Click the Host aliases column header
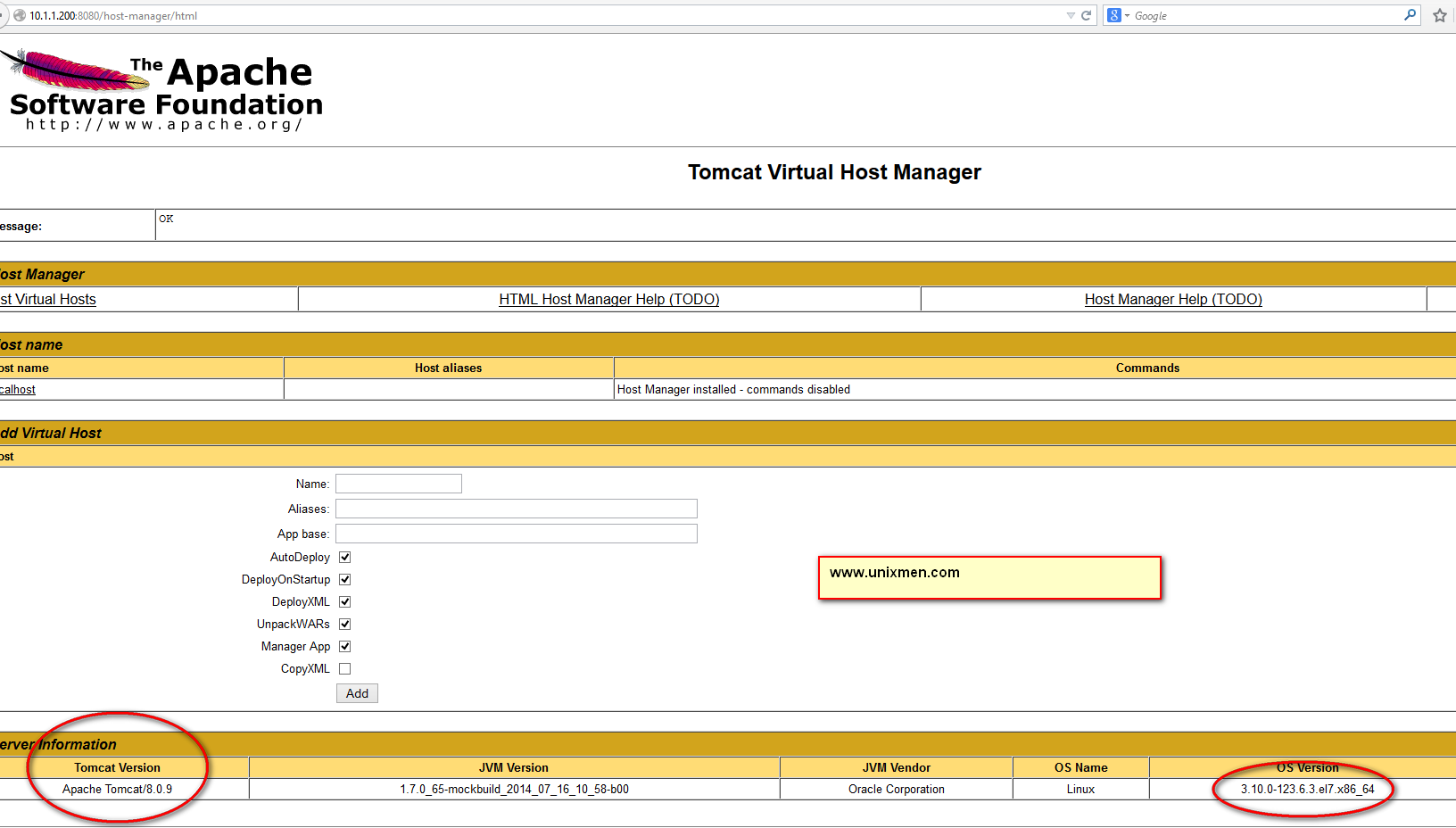The width and height of the screenshot is (1456, 828). point(448,368)
